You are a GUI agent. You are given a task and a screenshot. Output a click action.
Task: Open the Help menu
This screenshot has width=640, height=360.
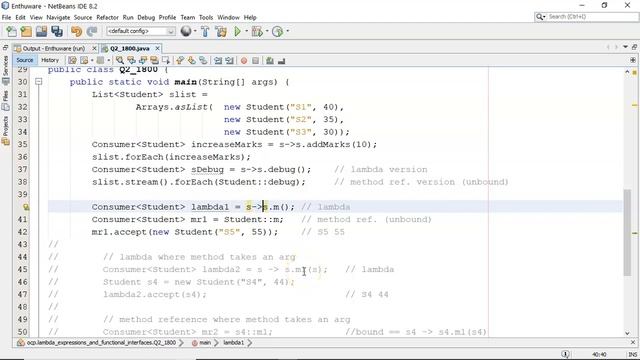[250, 18]
